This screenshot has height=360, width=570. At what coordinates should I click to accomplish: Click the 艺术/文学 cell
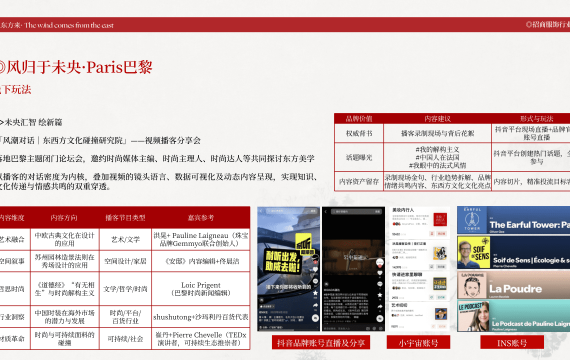click(x=125, y=239)
